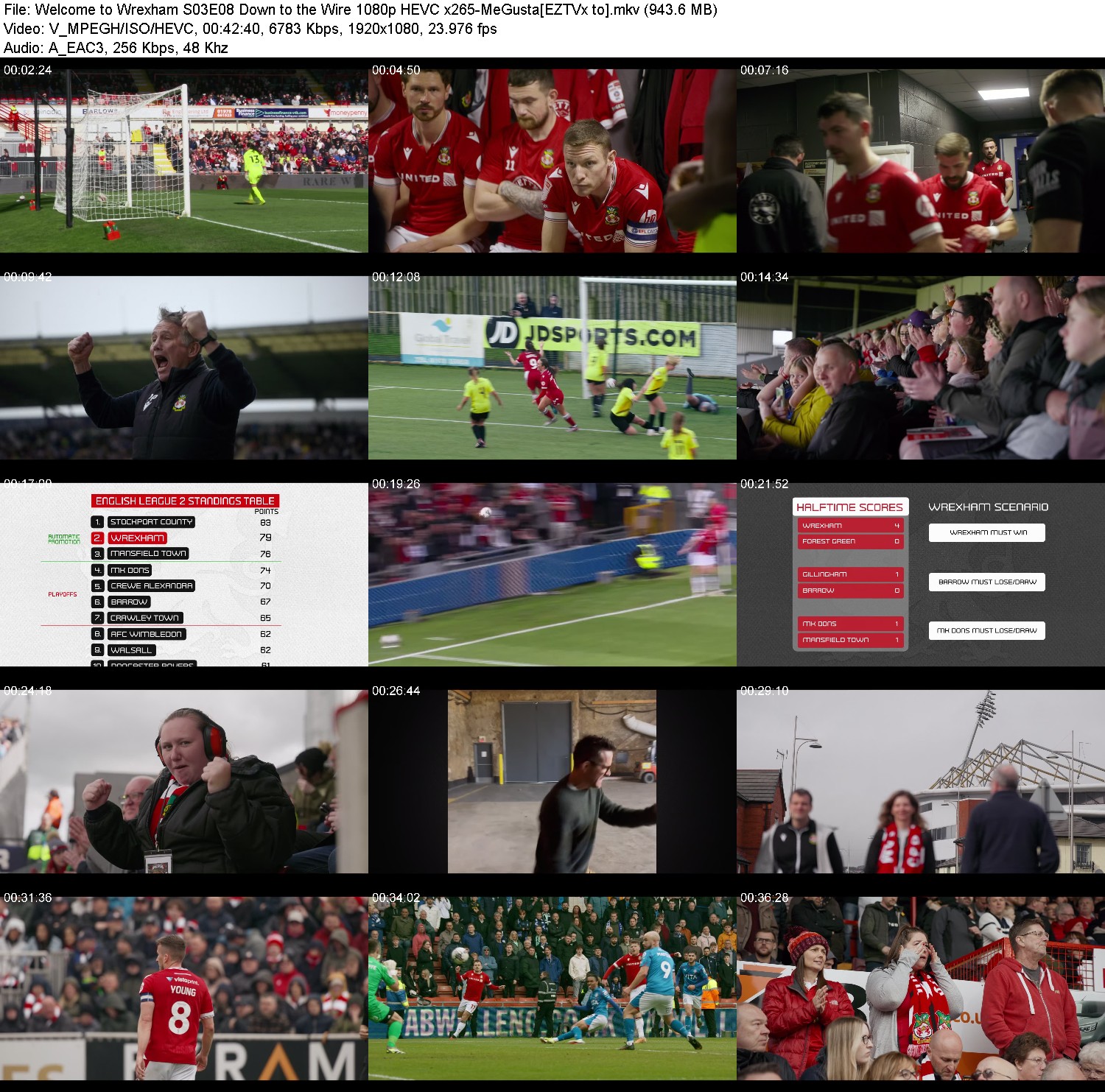
Task: Select the thumbnail at 00:34:02
Action: [552, 988]
